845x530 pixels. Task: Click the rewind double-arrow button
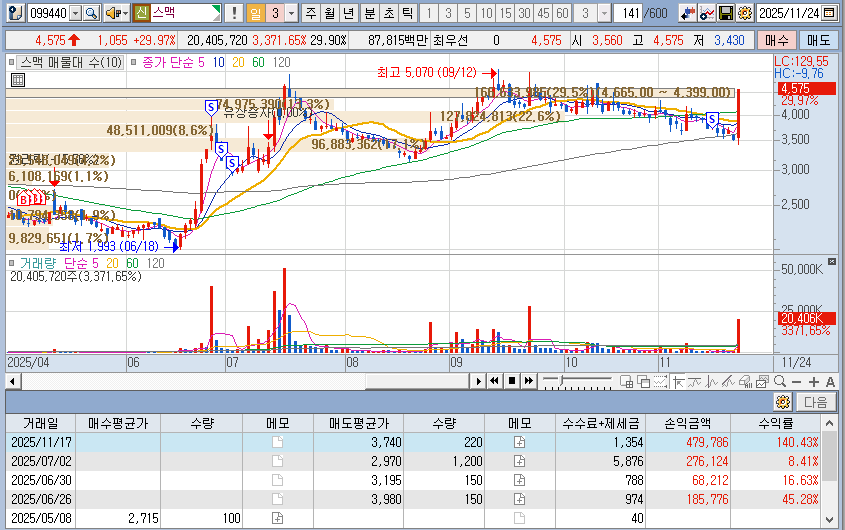coord(494,381)
